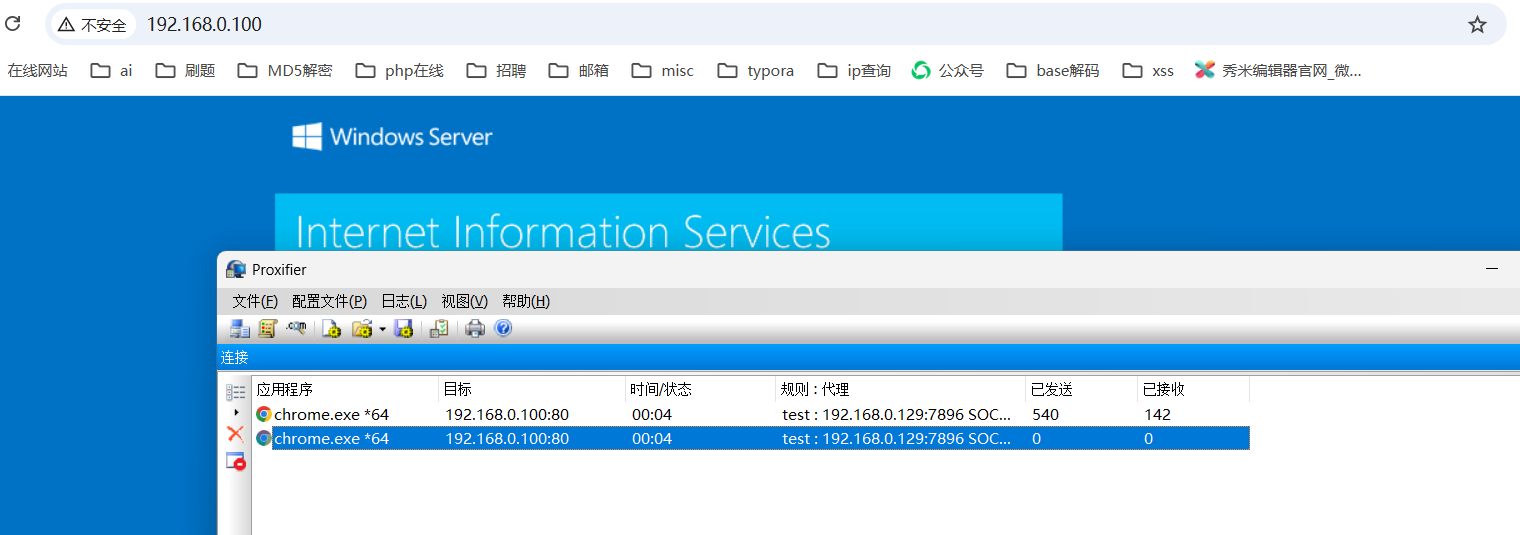The width and height of the screenshot is (1520, 535).
Task: Click the printer icon in Proxifier
Action: click(x=475, y=328)
